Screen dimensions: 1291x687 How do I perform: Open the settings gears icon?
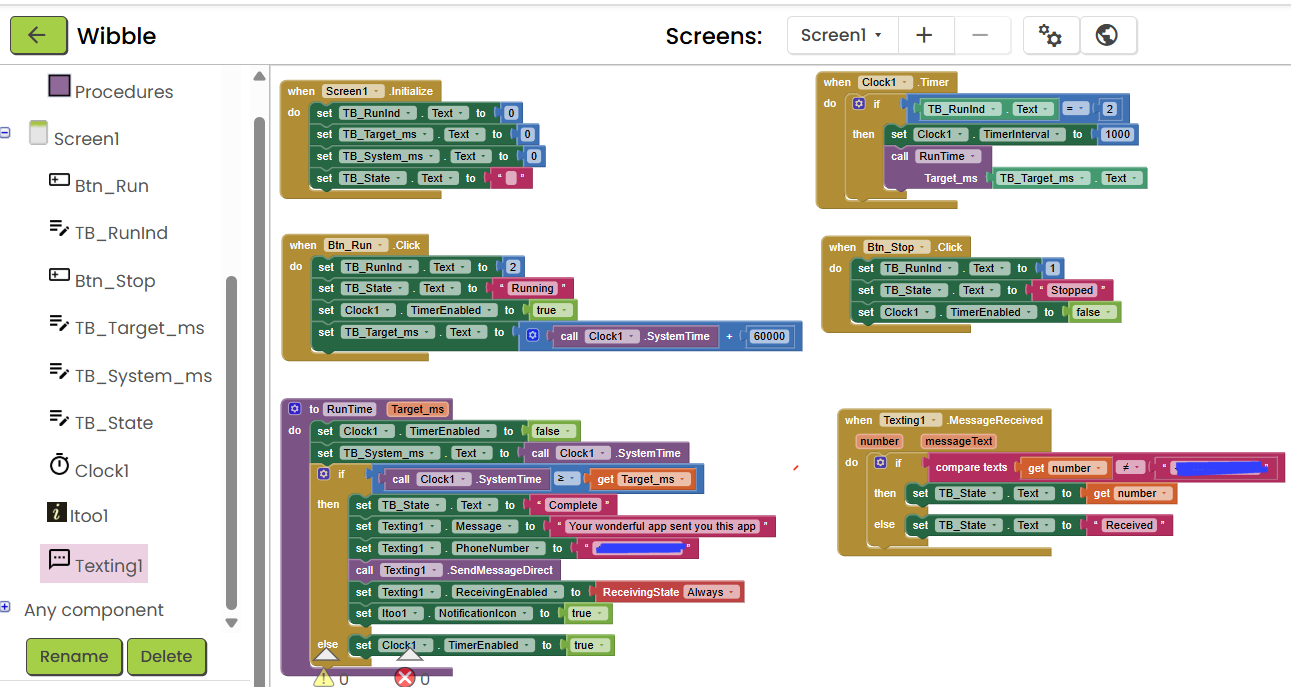tap(1050, 35)
